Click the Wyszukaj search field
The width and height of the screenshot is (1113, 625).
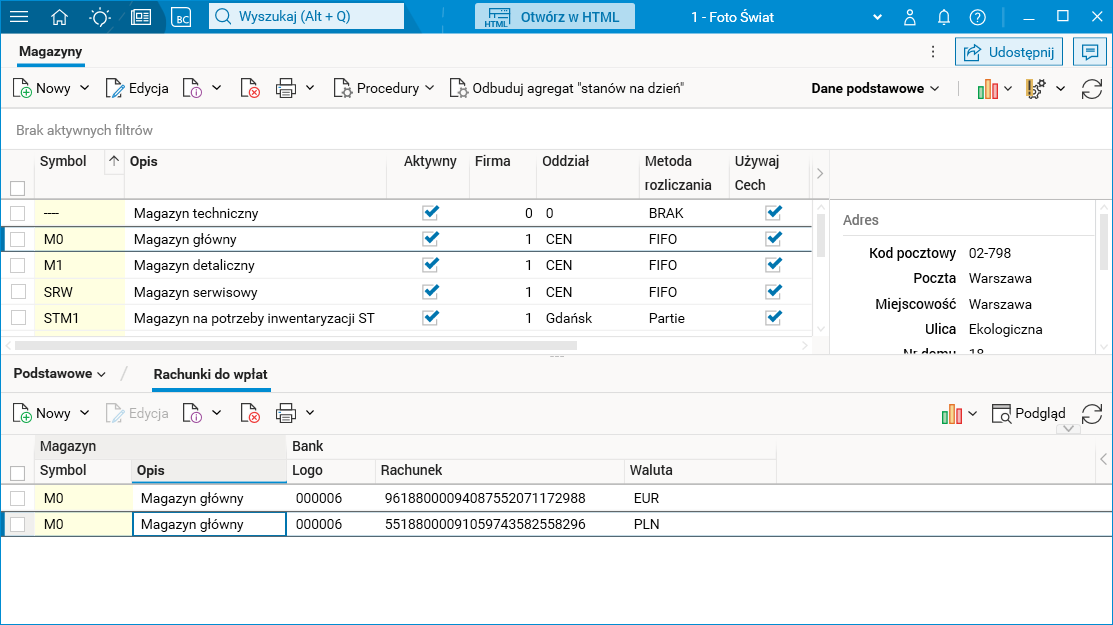click(x=306, y=17)
